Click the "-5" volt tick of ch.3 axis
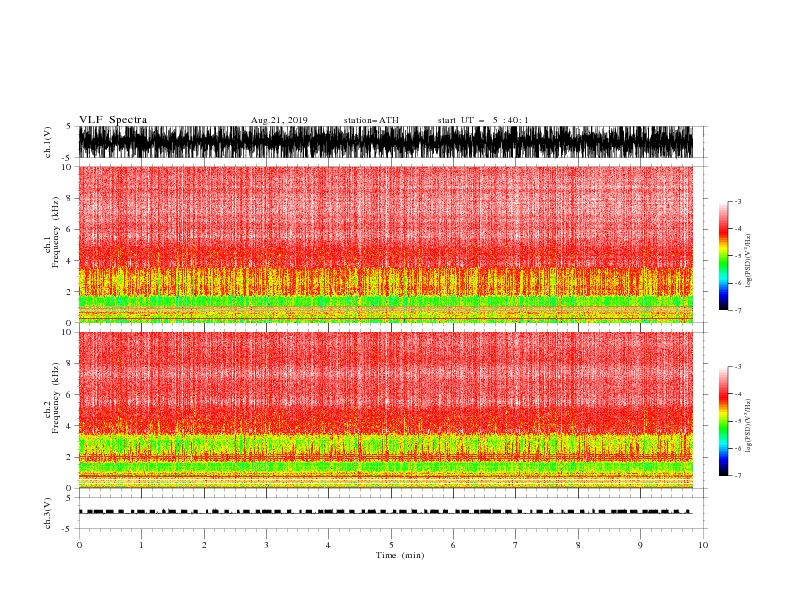 click(x=68, y=529)
